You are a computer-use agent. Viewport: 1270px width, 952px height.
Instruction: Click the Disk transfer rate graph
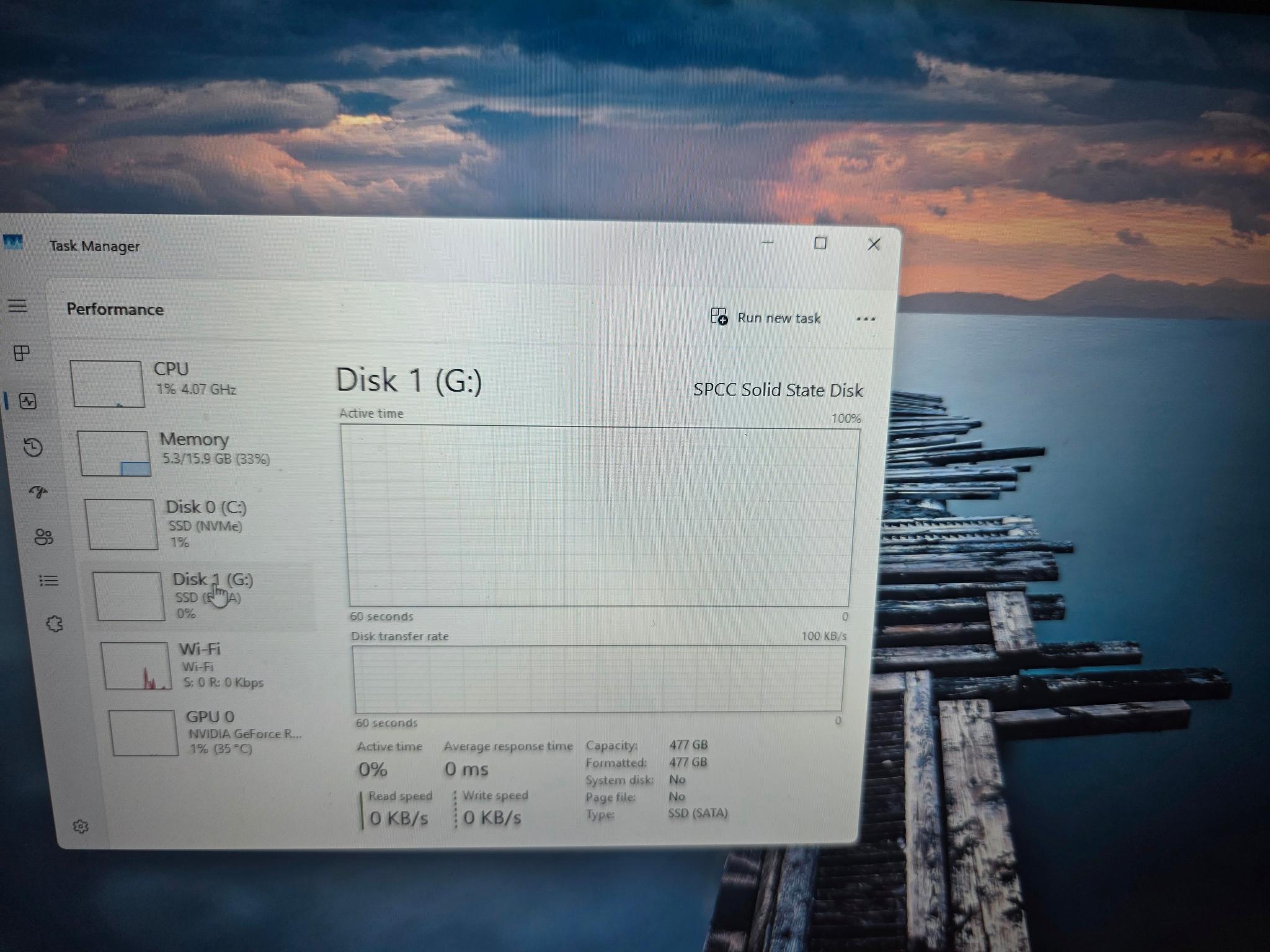598,679
